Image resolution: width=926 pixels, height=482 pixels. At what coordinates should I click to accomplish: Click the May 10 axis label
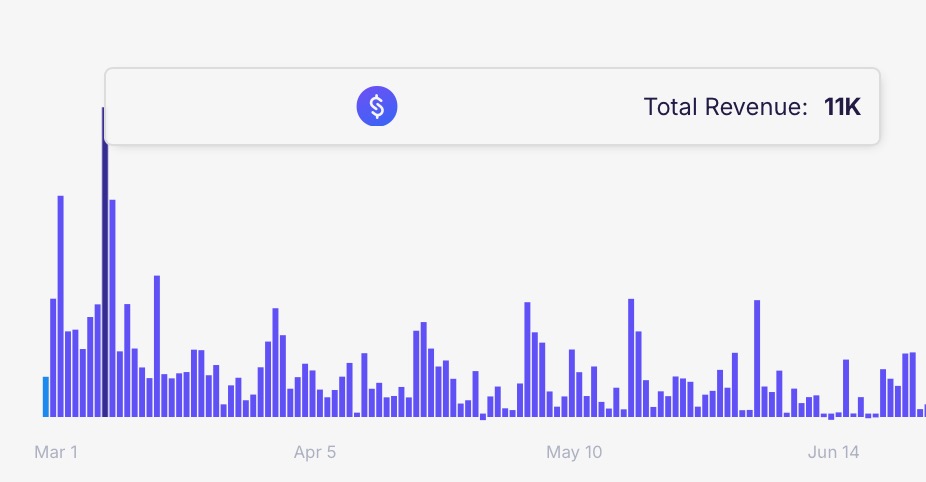point(574,452)
